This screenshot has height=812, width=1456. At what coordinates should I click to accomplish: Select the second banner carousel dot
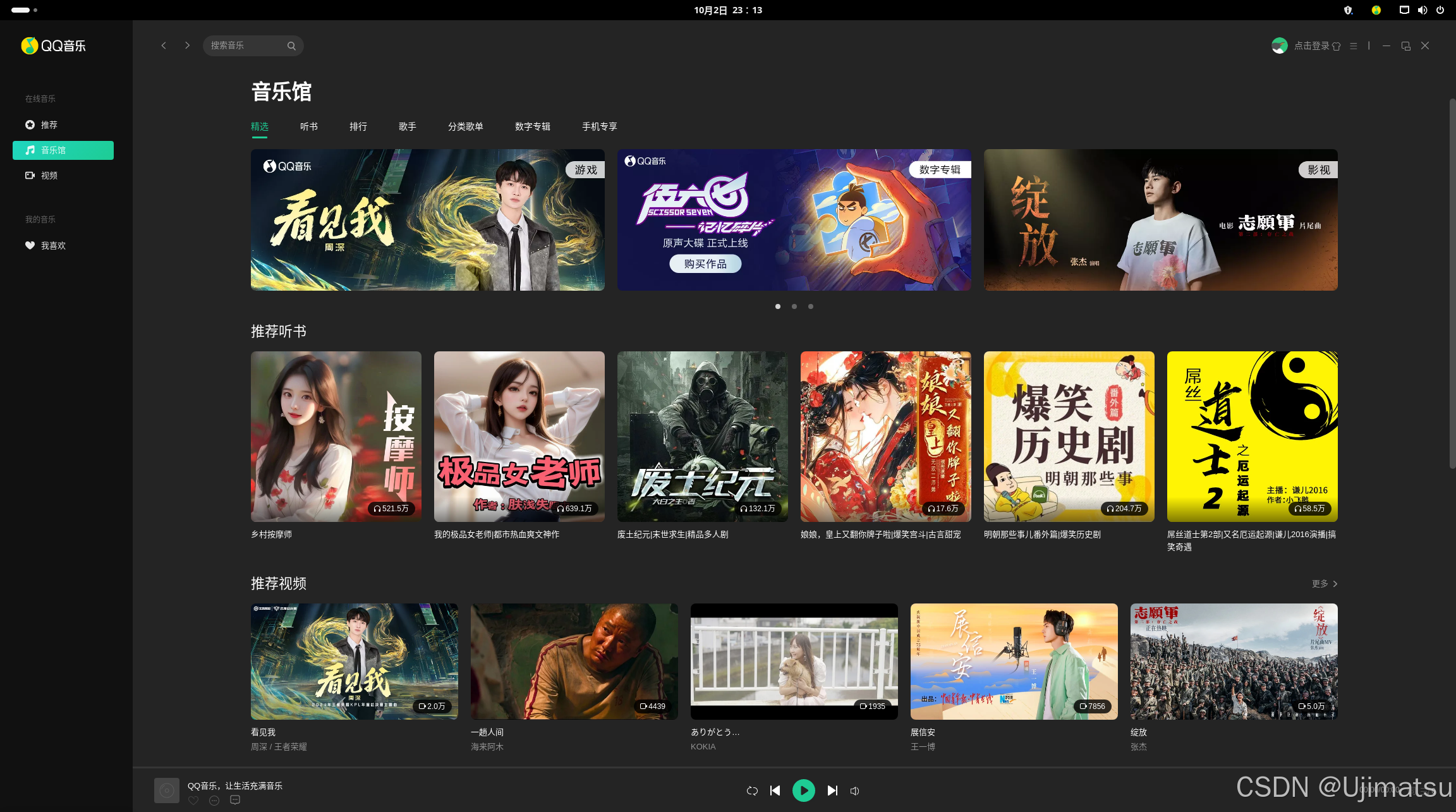click(x=794, y=306)
